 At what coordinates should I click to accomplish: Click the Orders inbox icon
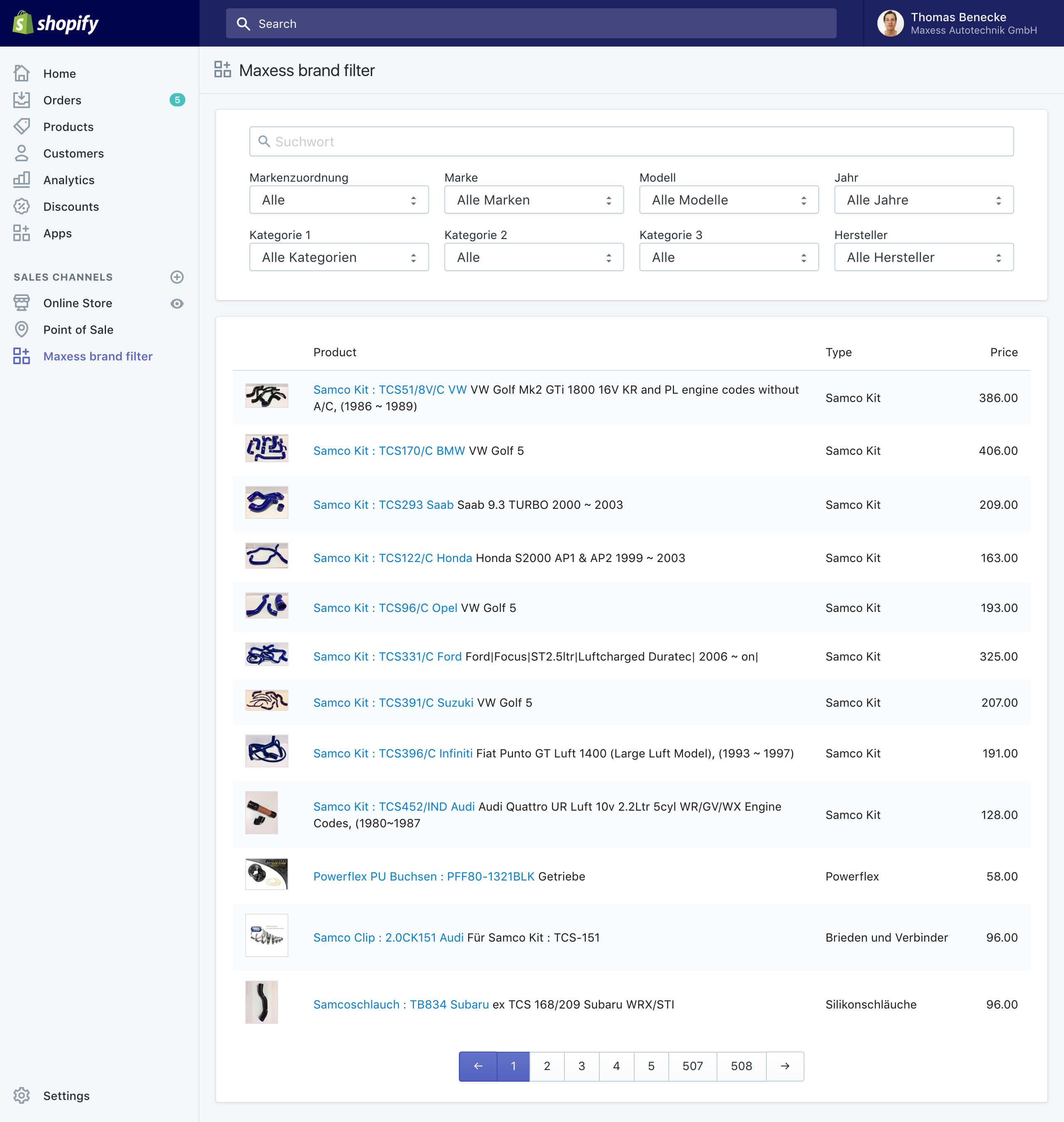(x=22, y=100)
